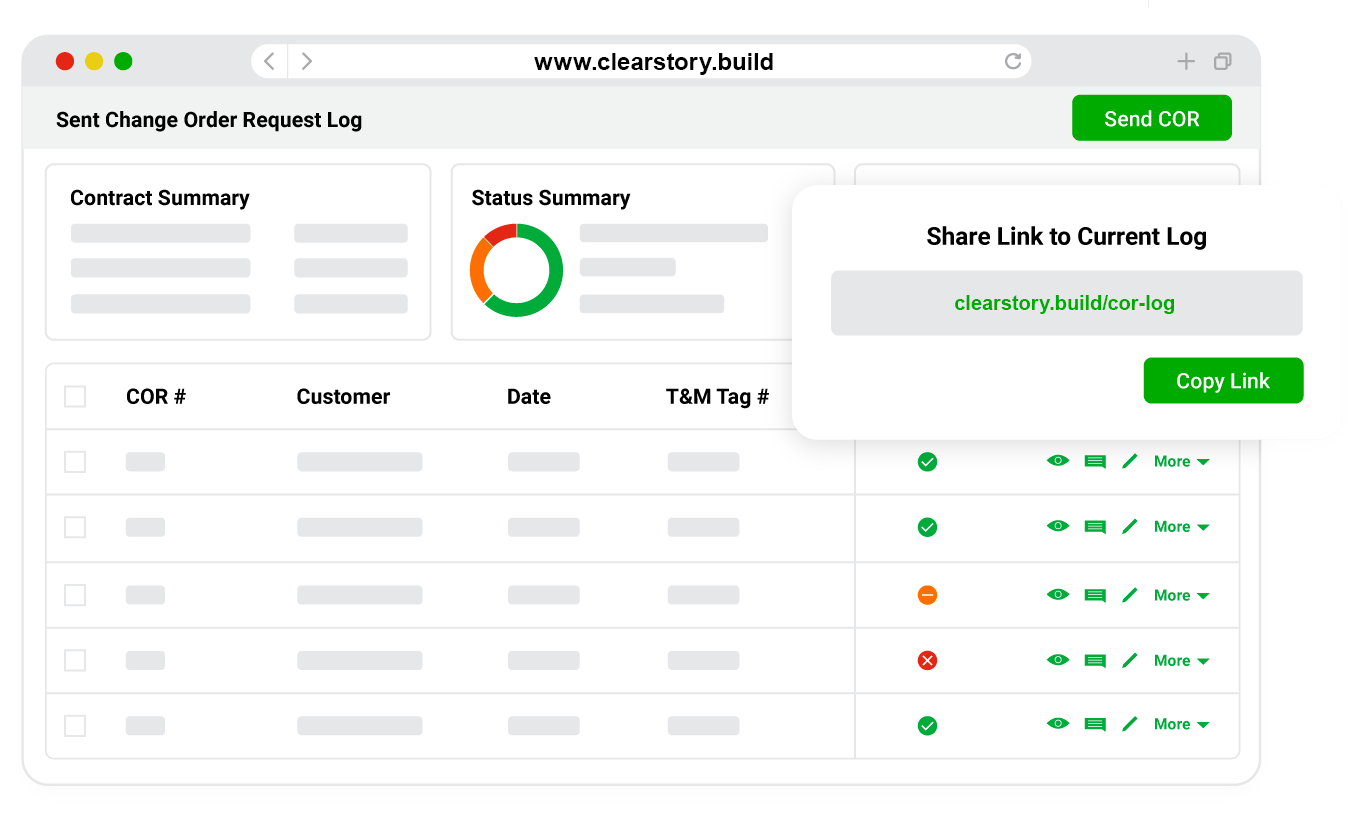The height and width of the screenshot is (821, 1370).
Task: Click red segment of status donut chart
Action: coord(500,234)
